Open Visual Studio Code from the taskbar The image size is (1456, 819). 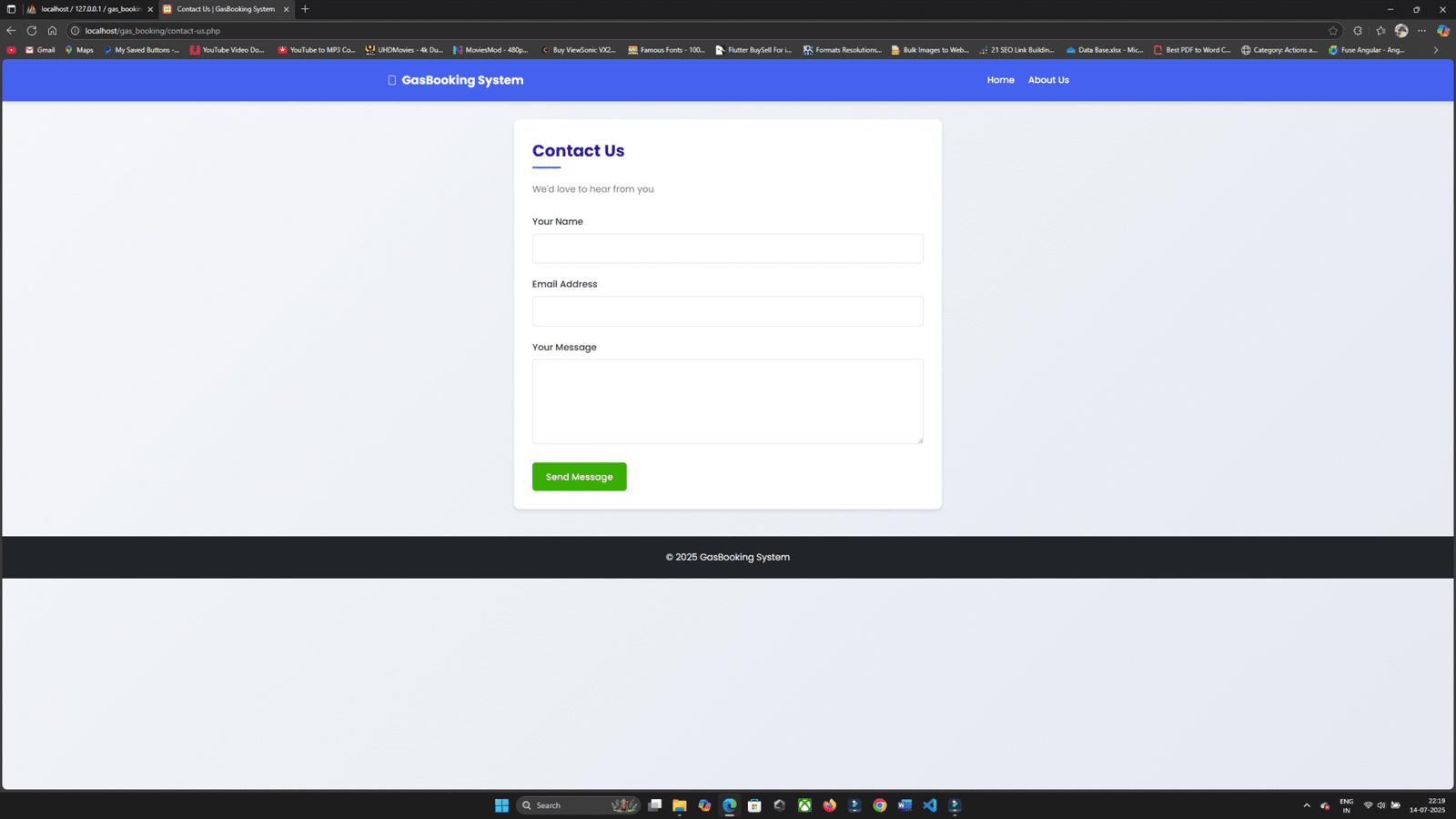[929, 805]
